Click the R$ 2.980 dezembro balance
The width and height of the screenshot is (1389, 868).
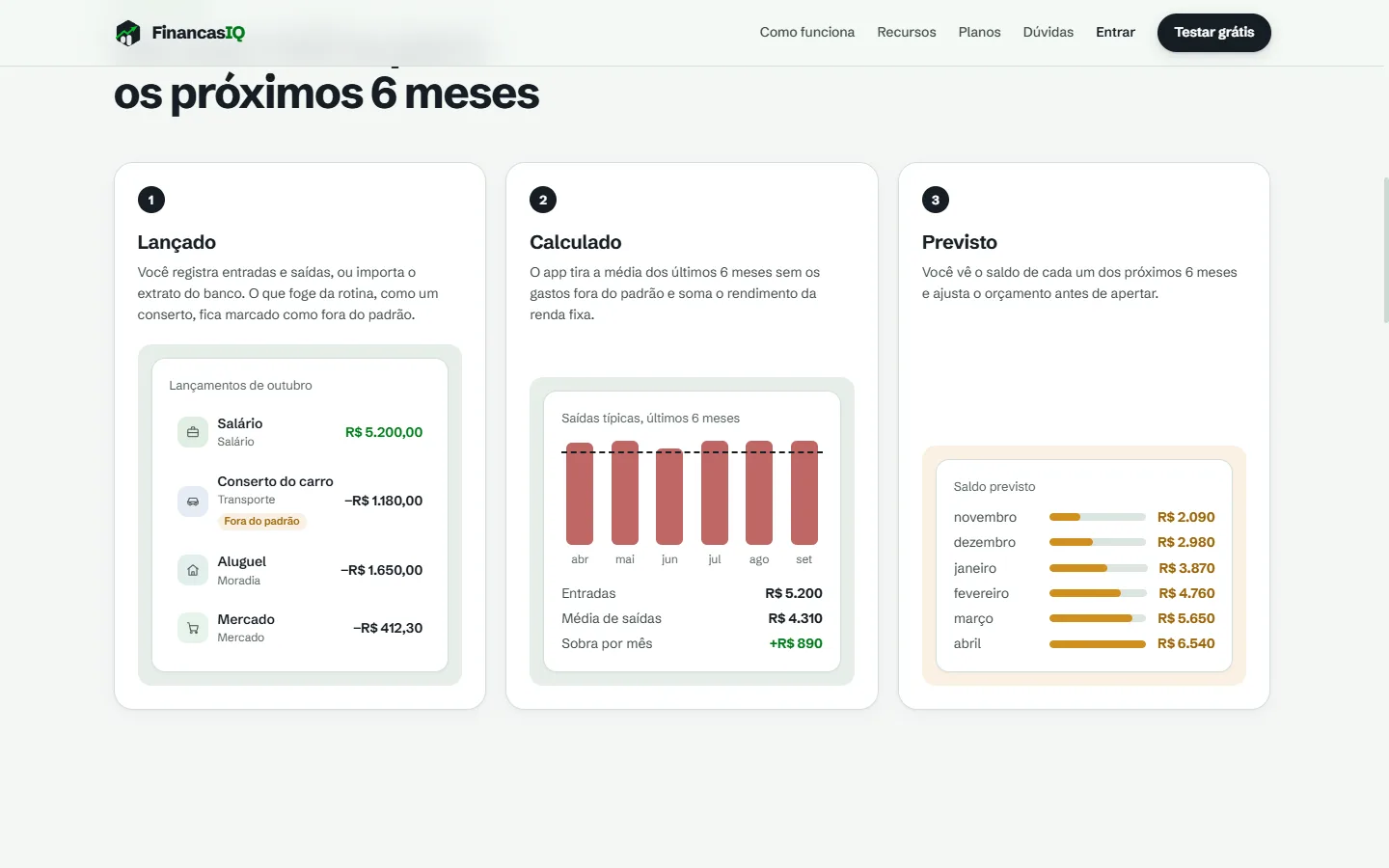point(1186,542)
